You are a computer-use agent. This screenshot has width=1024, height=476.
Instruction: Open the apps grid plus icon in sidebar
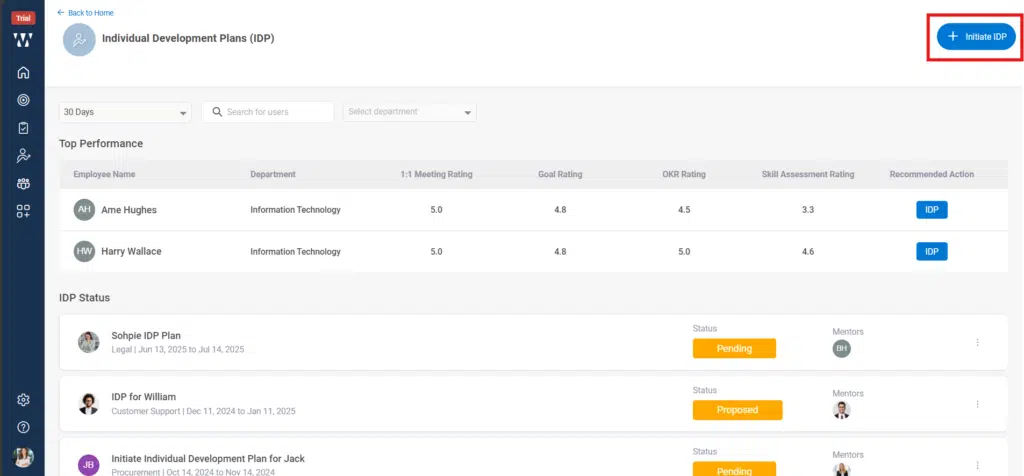pyautogui.click(x=23, y=211)
